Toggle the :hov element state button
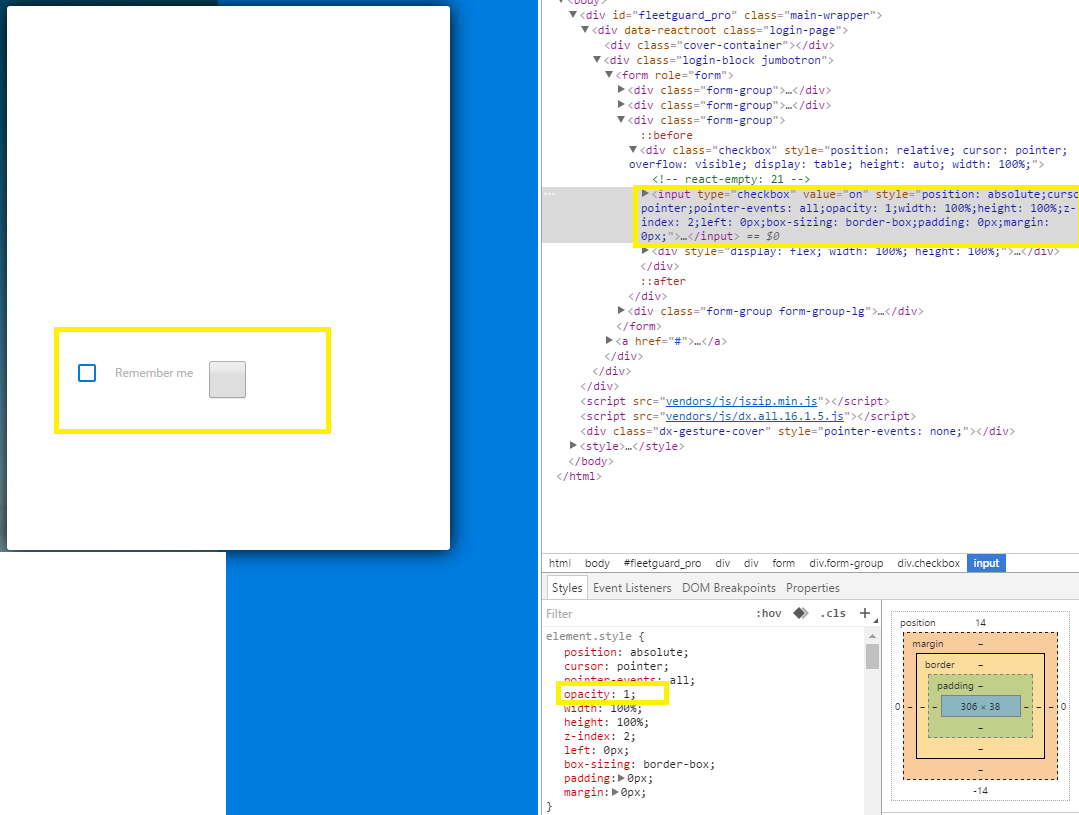 [x=769, y=613]
